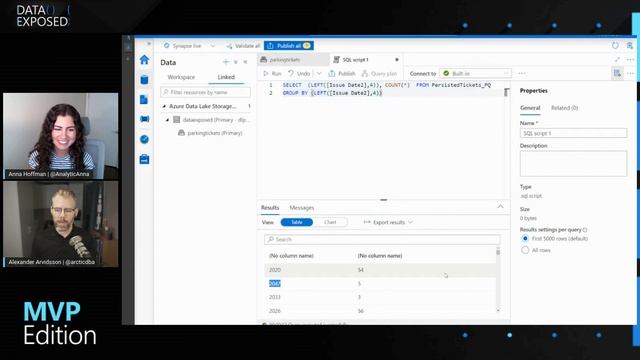
Task: Open the Home hub icon
Action: coord(144,60)
